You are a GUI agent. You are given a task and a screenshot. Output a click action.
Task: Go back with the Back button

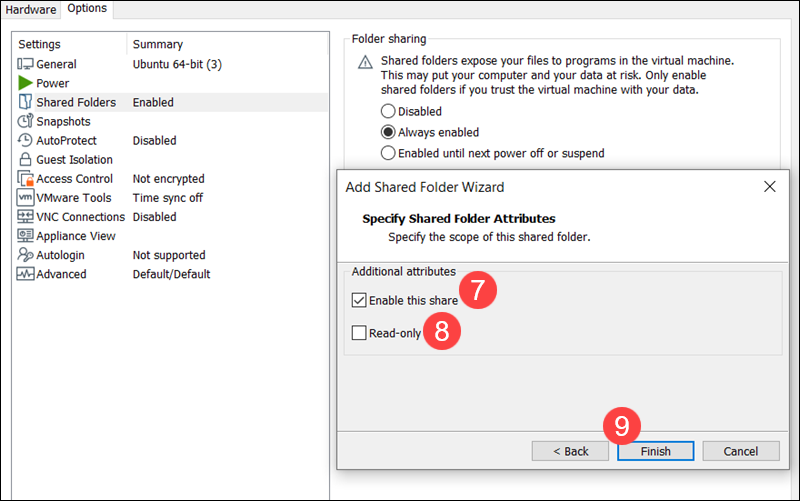(570, 451)
